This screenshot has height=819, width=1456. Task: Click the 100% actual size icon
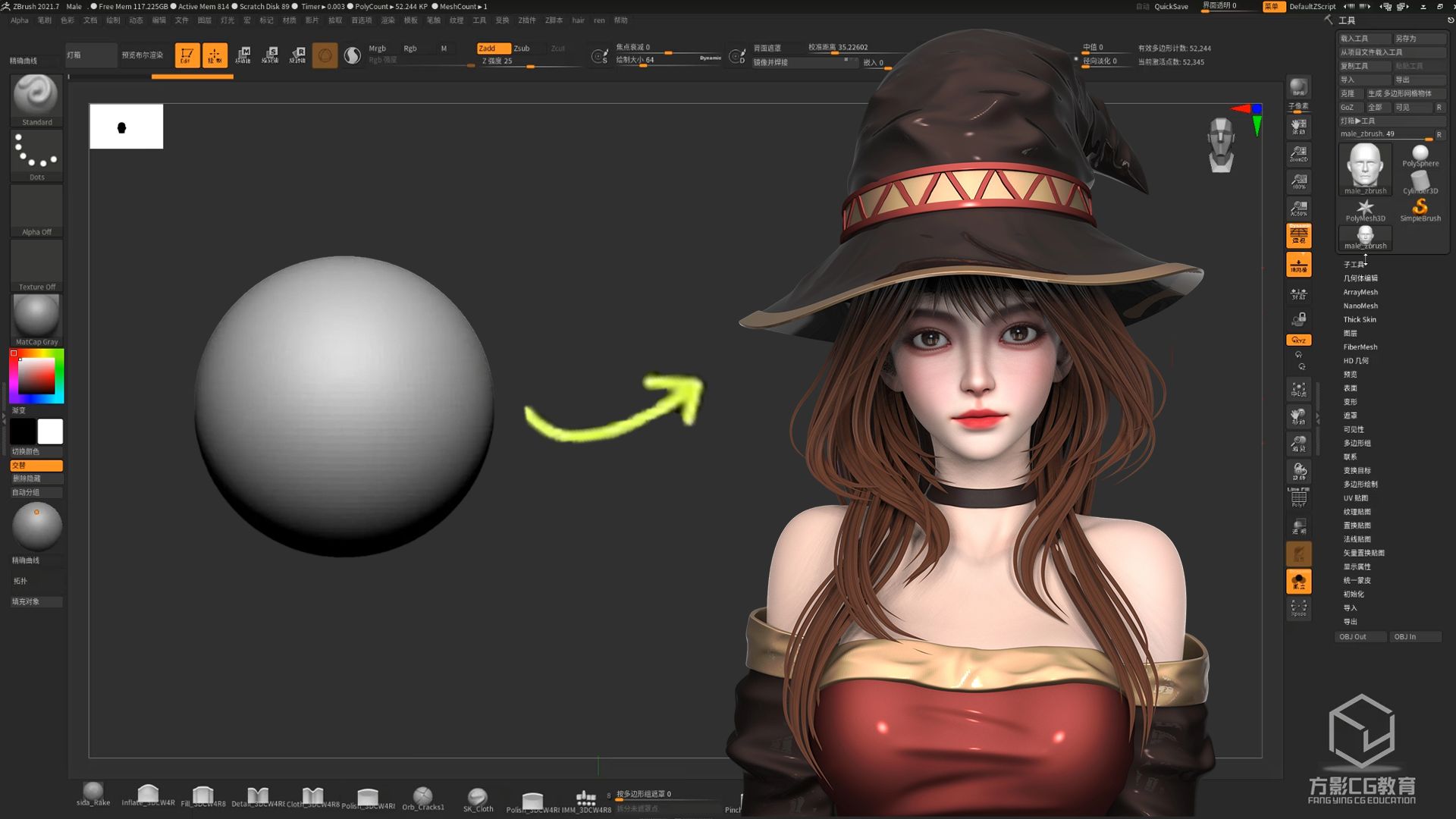pos(1298,181)
